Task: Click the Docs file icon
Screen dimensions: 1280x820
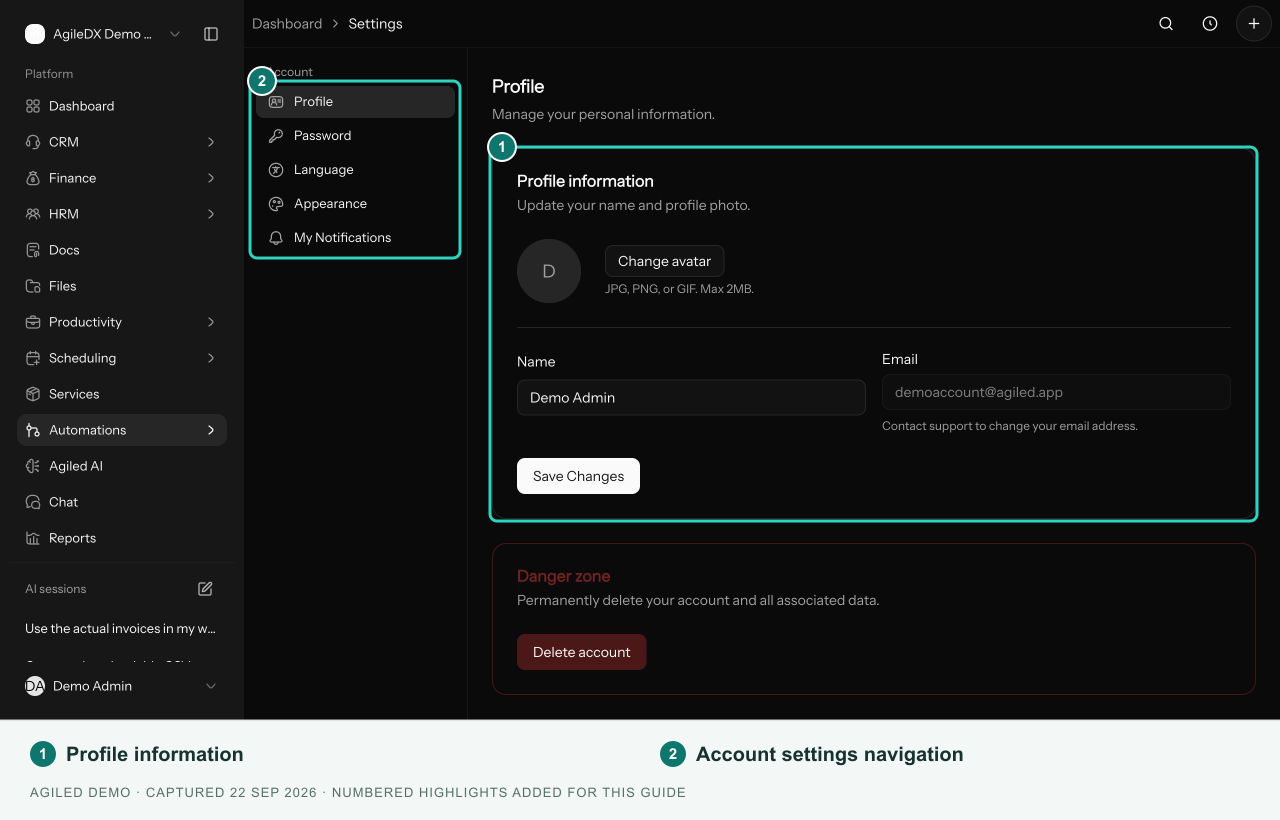Action: 33,250
